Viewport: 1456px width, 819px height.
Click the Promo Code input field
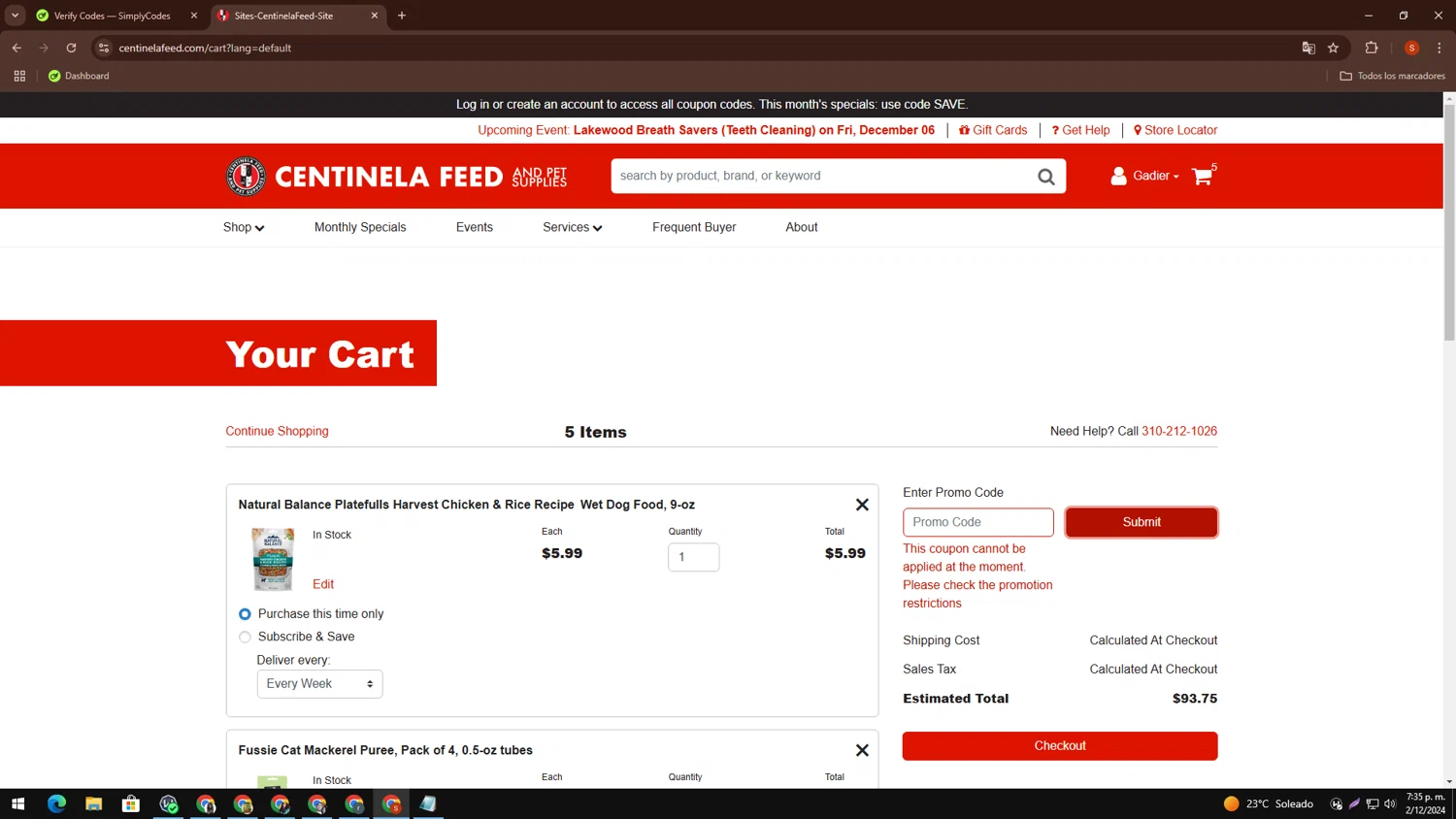click(978, 522)
